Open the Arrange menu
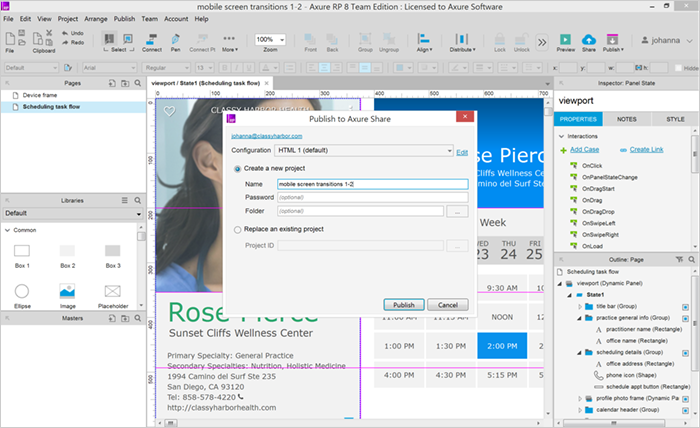The width and height of the screenshot is (700, 428). click(x=96, y=19)
